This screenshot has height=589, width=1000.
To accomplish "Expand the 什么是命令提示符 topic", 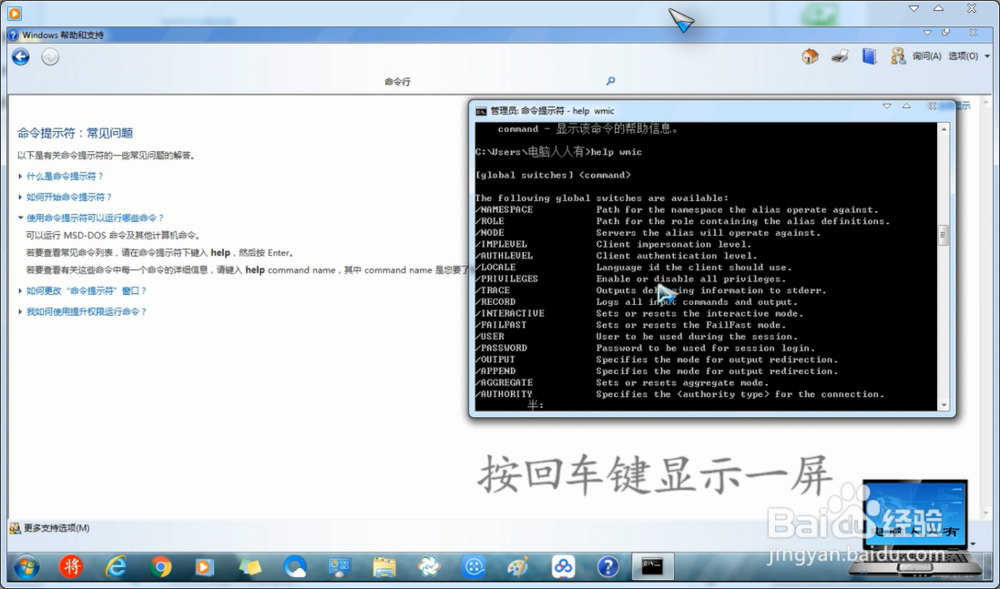I will click(64, 176).
